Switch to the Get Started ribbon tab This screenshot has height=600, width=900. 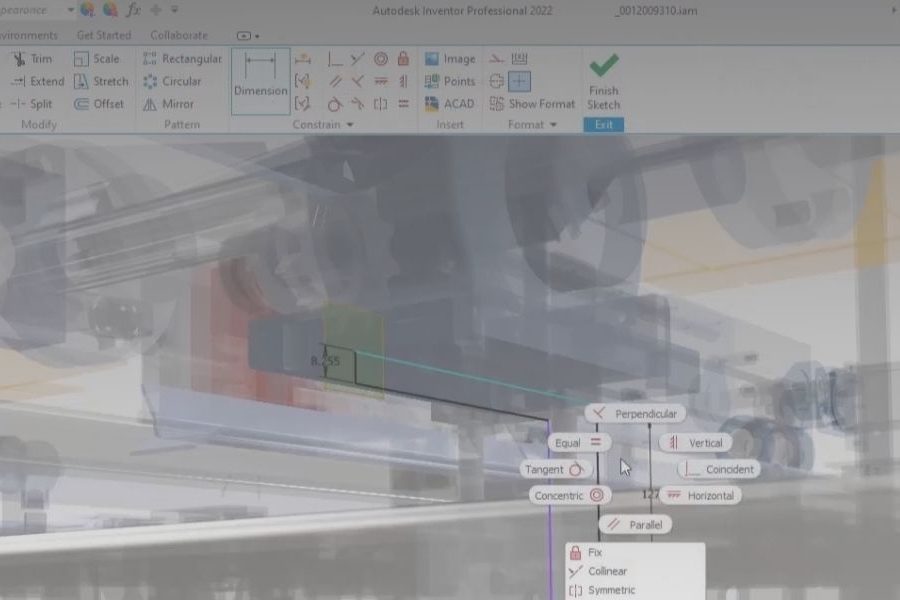103,35
